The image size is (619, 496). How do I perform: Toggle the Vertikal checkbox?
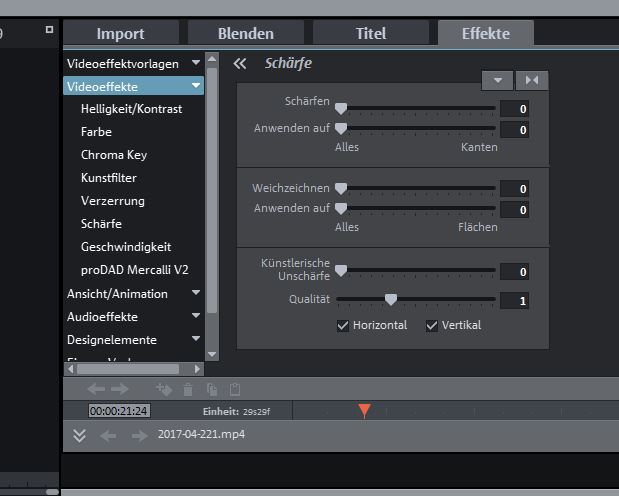tap(432, 325)
